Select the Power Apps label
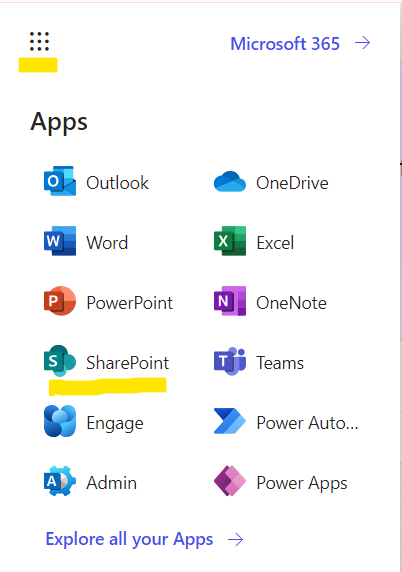The height and width of the screenshot is (572, 402). click(302, 484)
